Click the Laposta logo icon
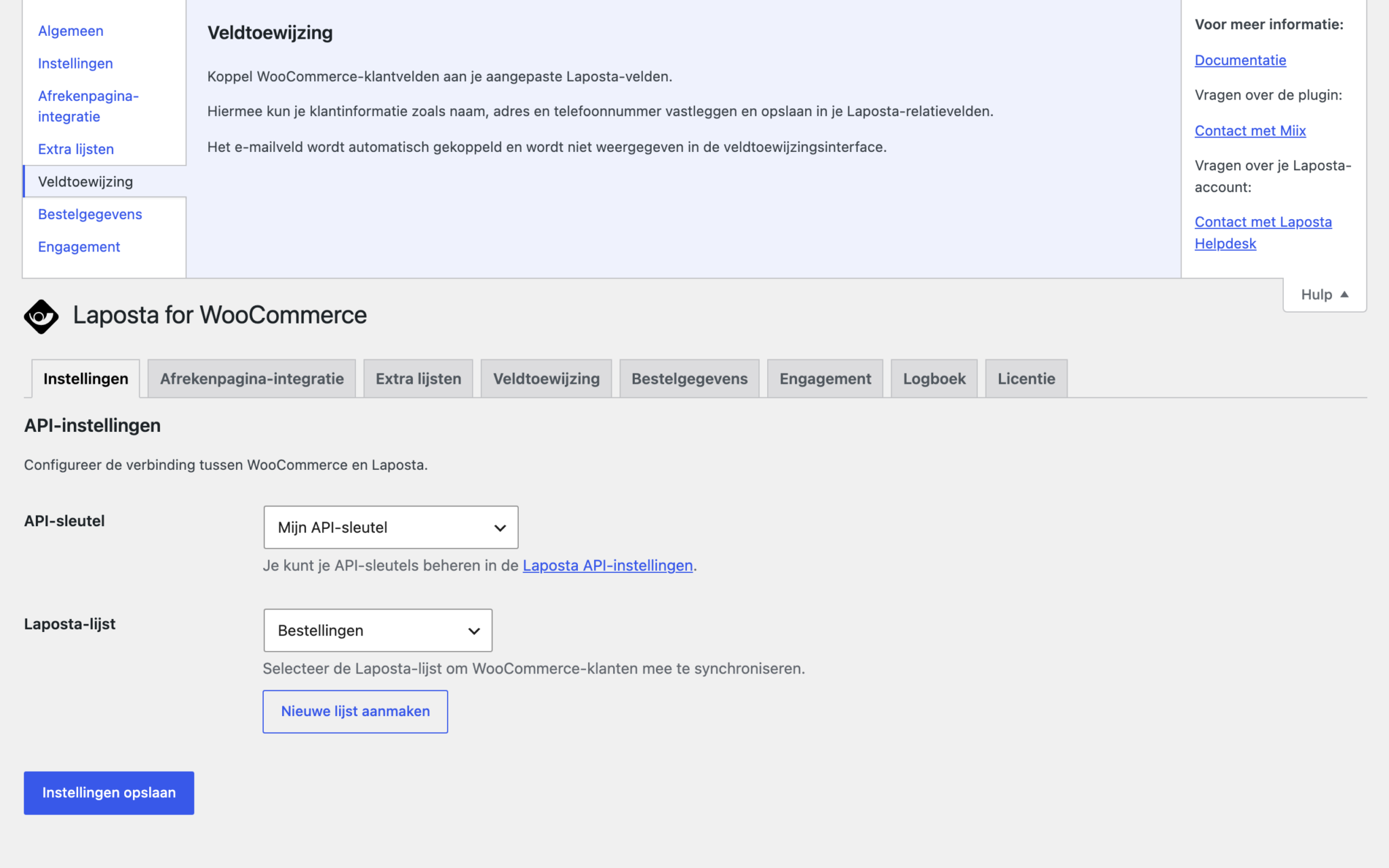Screen dimensions: 1389x868 click(x=41, y=316)
